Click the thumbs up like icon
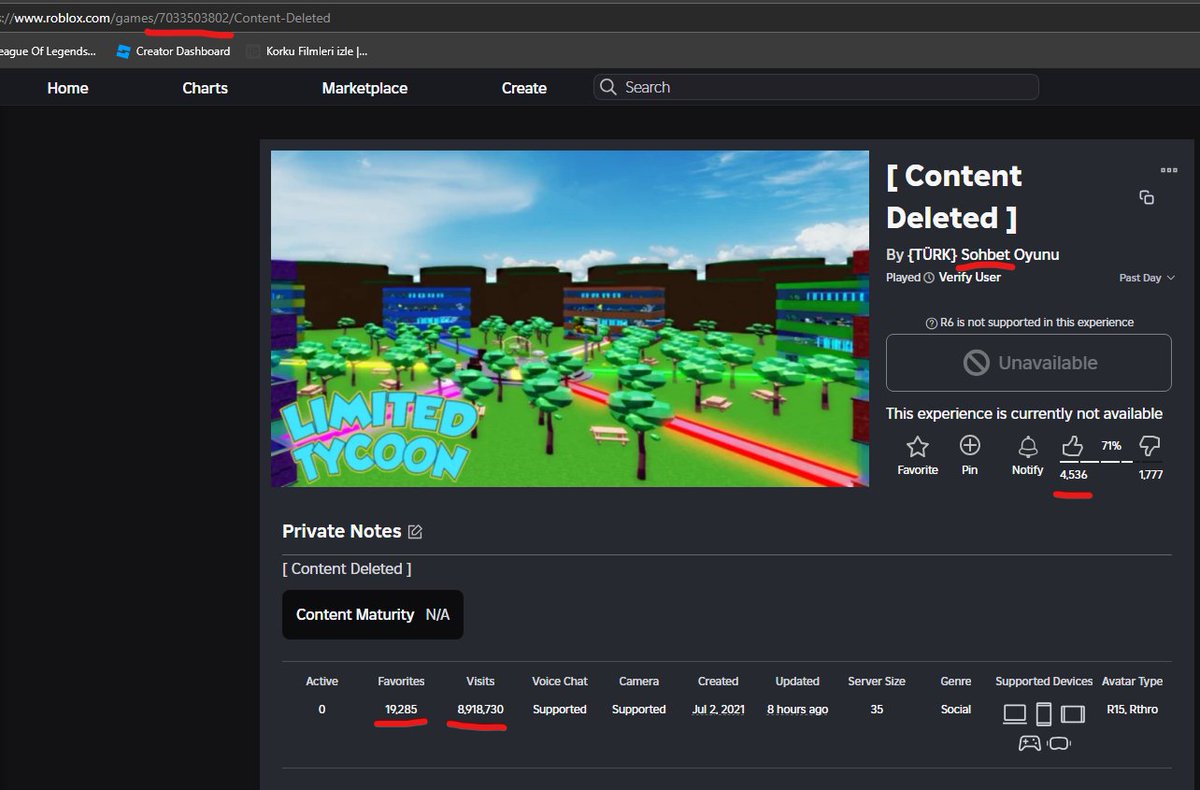This screenshot has width=1200, height=790. coord(1072,447)
